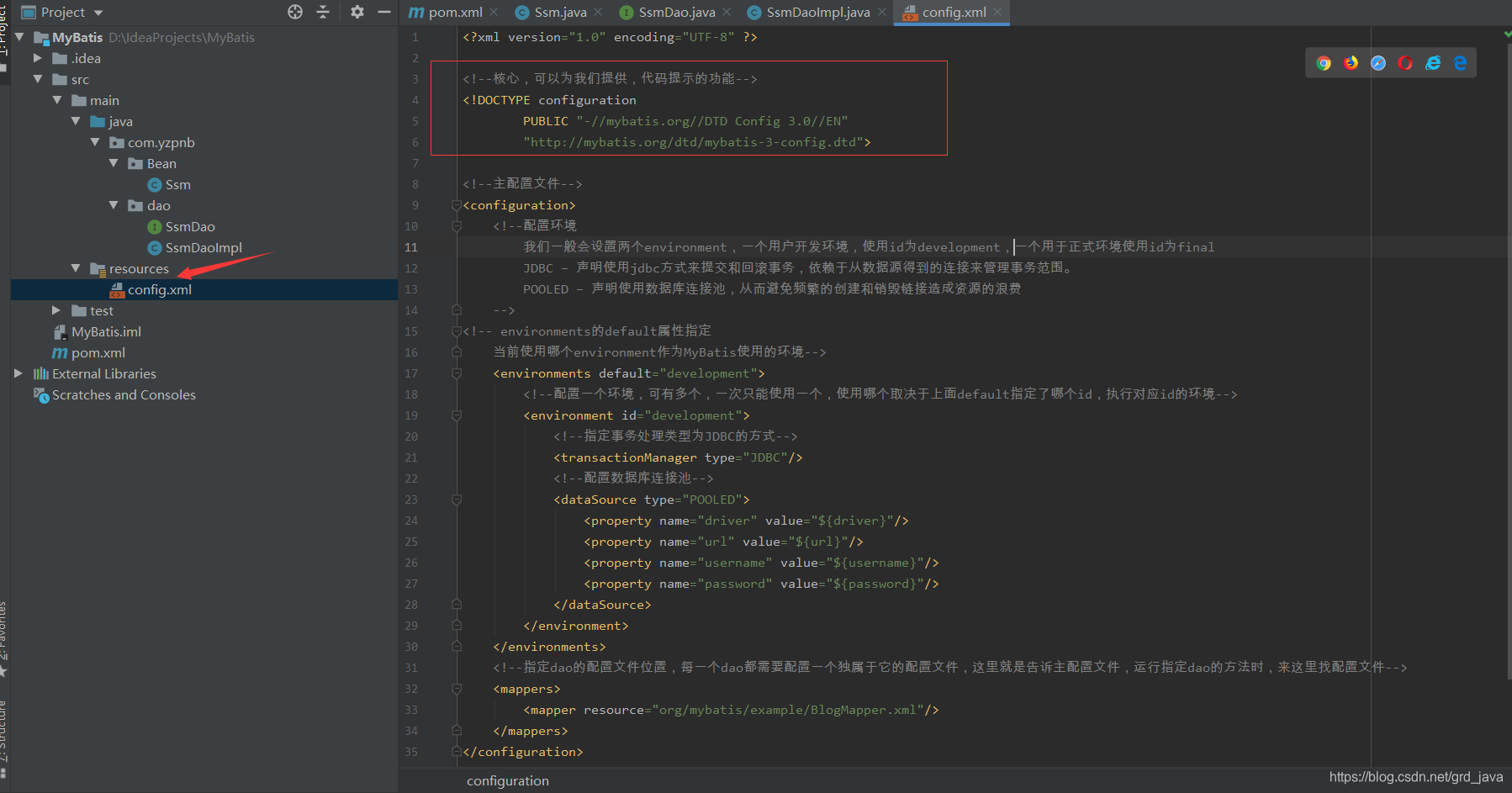1512x793 pixels.
Task: Expand the .idea folder
Action: point(38,58)
